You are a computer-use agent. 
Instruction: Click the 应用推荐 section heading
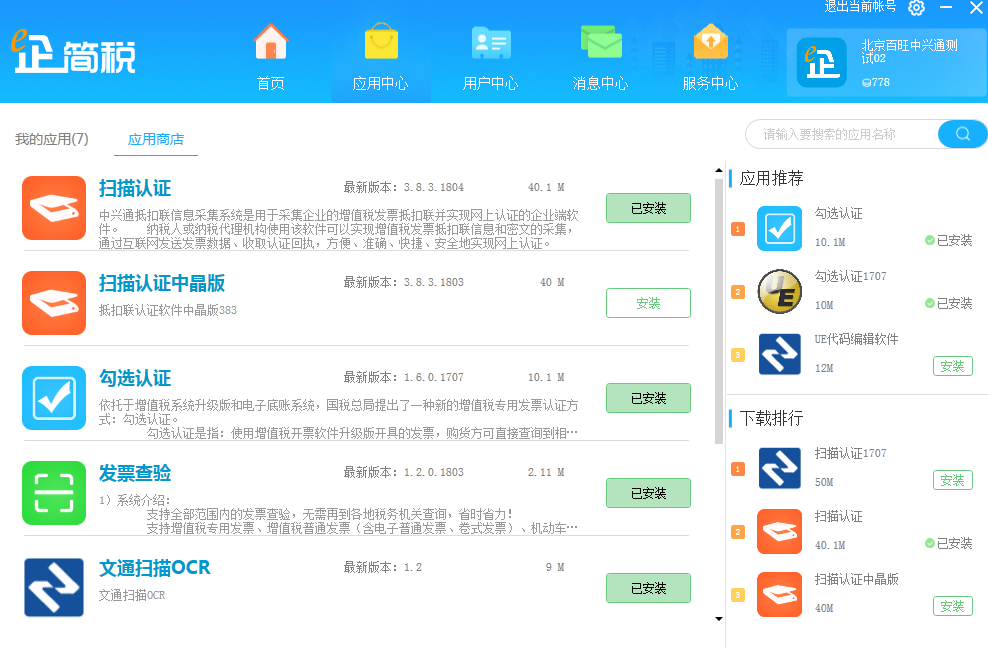pos(771,178)
